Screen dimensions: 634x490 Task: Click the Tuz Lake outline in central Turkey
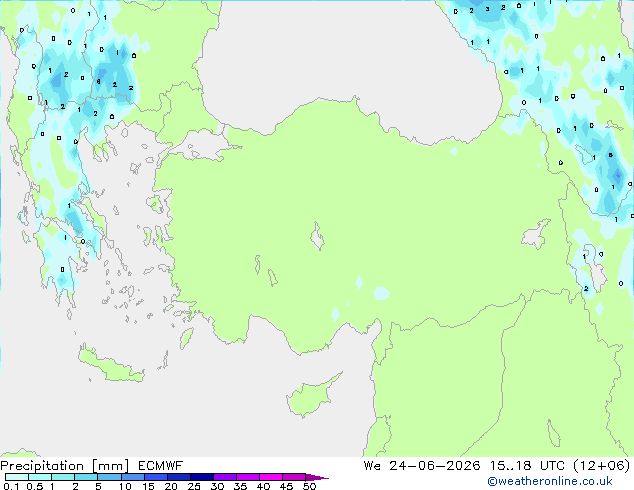pyautogui.click(x=317, y=236)
